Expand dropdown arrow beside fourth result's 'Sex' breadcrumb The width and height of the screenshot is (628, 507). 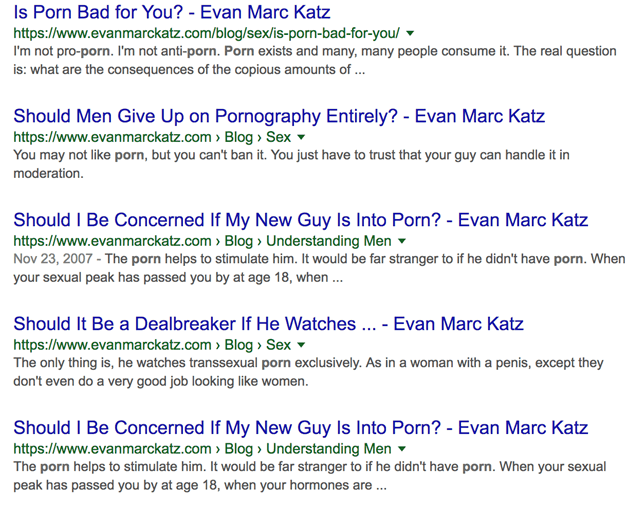click(301, 345)
